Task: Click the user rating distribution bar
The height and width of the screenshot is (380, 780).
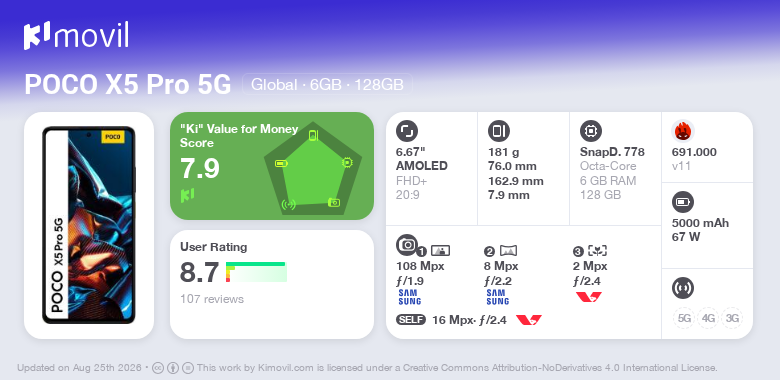Action: pyautogui.click(x=256, y=272)
